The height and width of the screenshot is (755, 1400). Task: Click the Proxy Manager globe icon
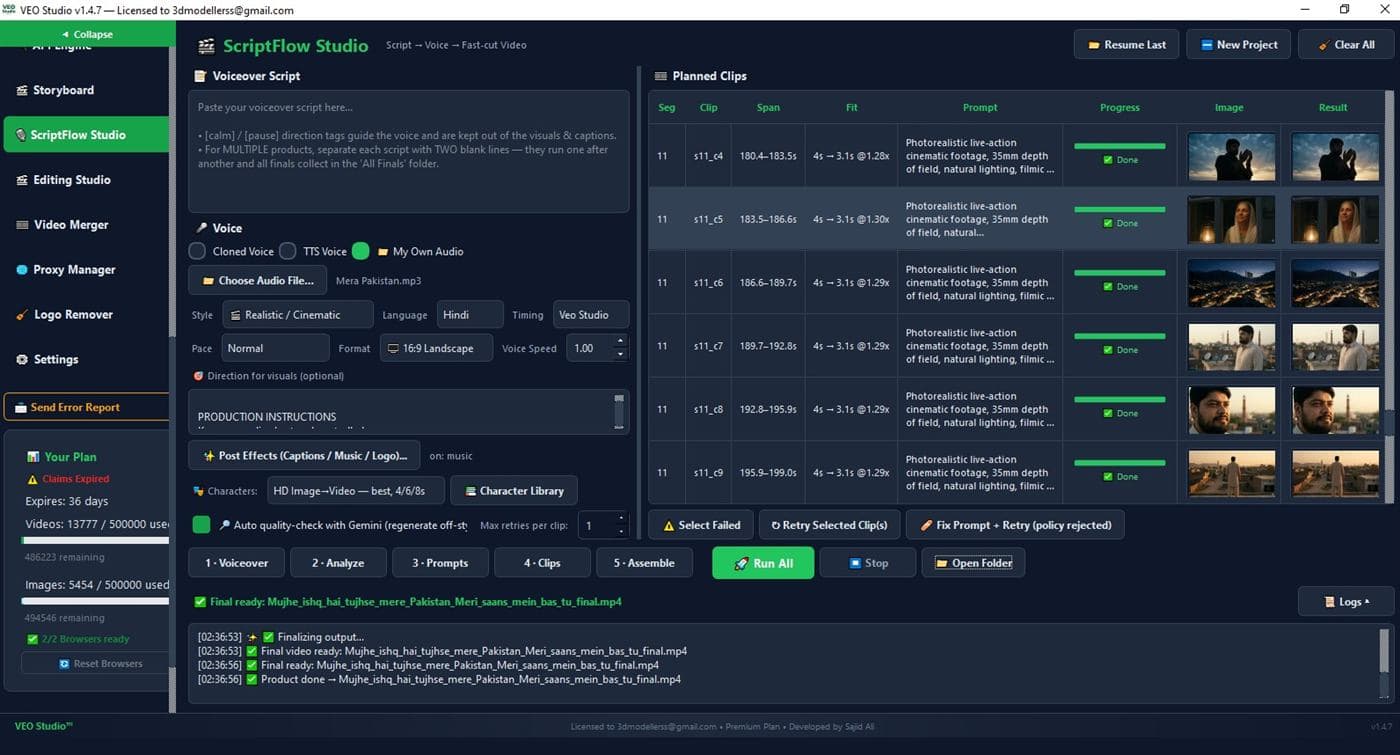[x=22, y=270]
